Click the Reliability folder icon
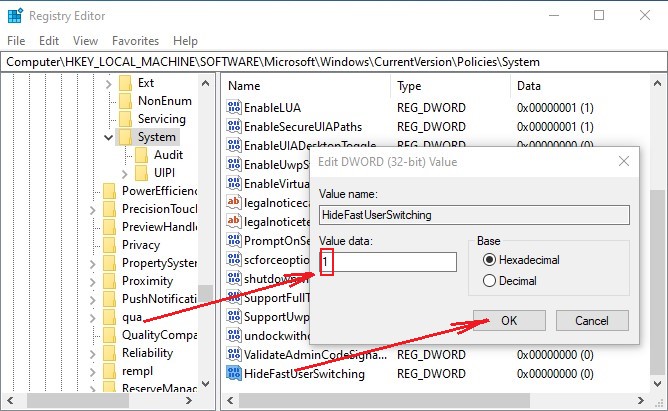668x411 pixels. pyautogui.click(x=109, y=353)
